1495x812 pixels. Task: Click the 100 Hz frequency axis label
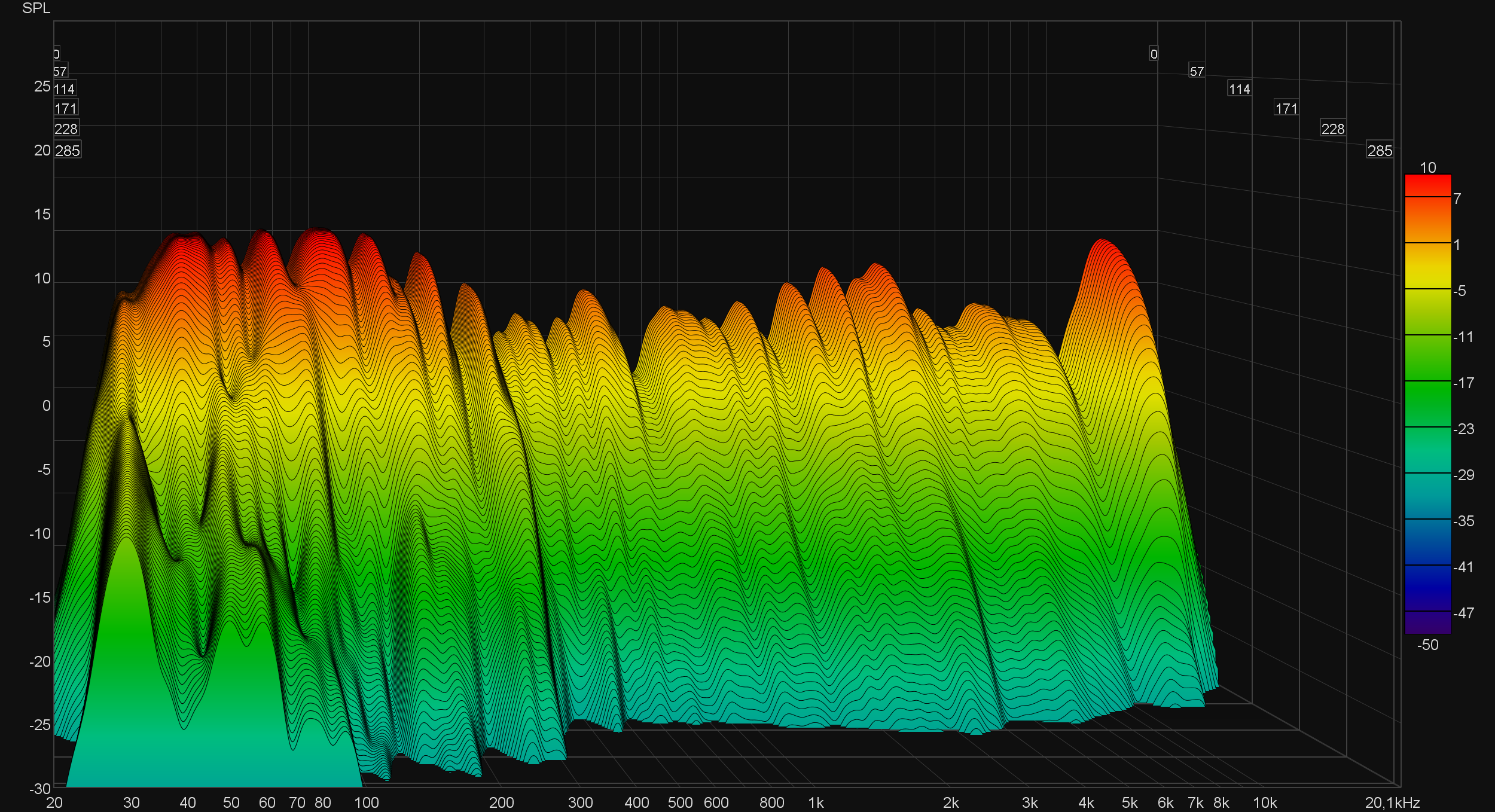[x=367, y=803]
